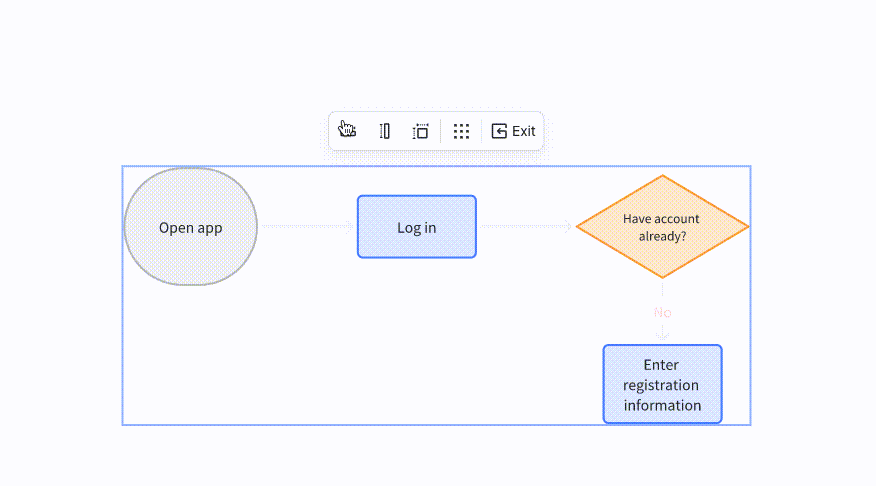Select the blue Log in rectangle
The height and width of the screenshot is (486, 876).
click(417, 227)
